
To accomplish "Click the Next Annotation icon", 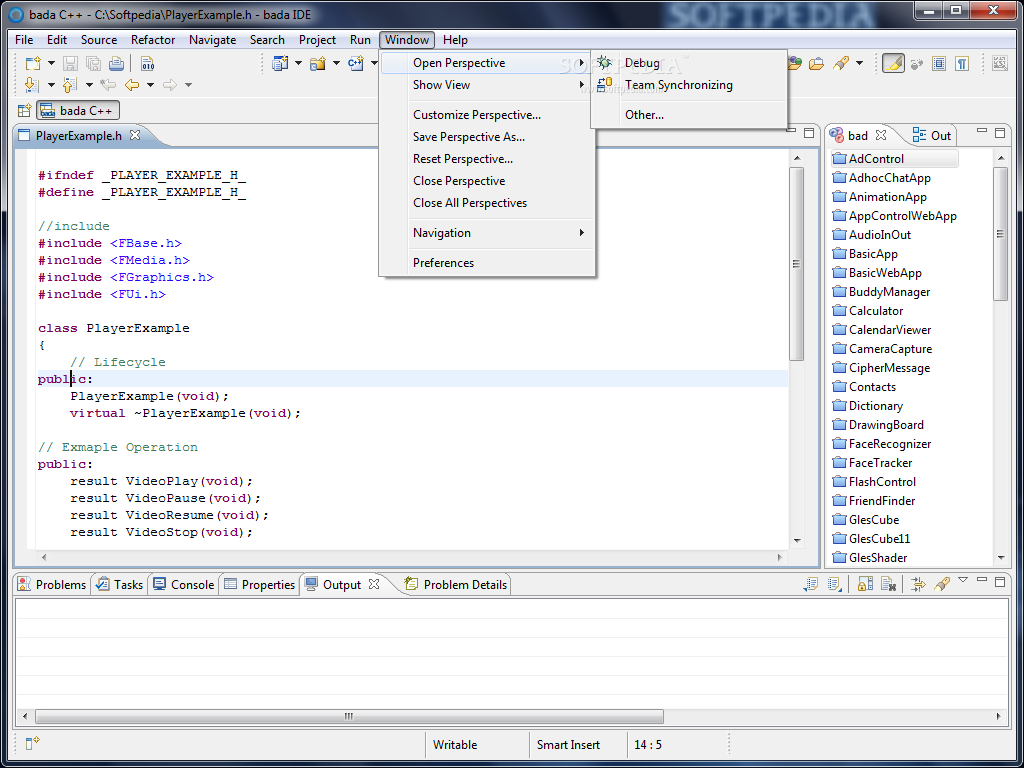I will click(30, 85).
